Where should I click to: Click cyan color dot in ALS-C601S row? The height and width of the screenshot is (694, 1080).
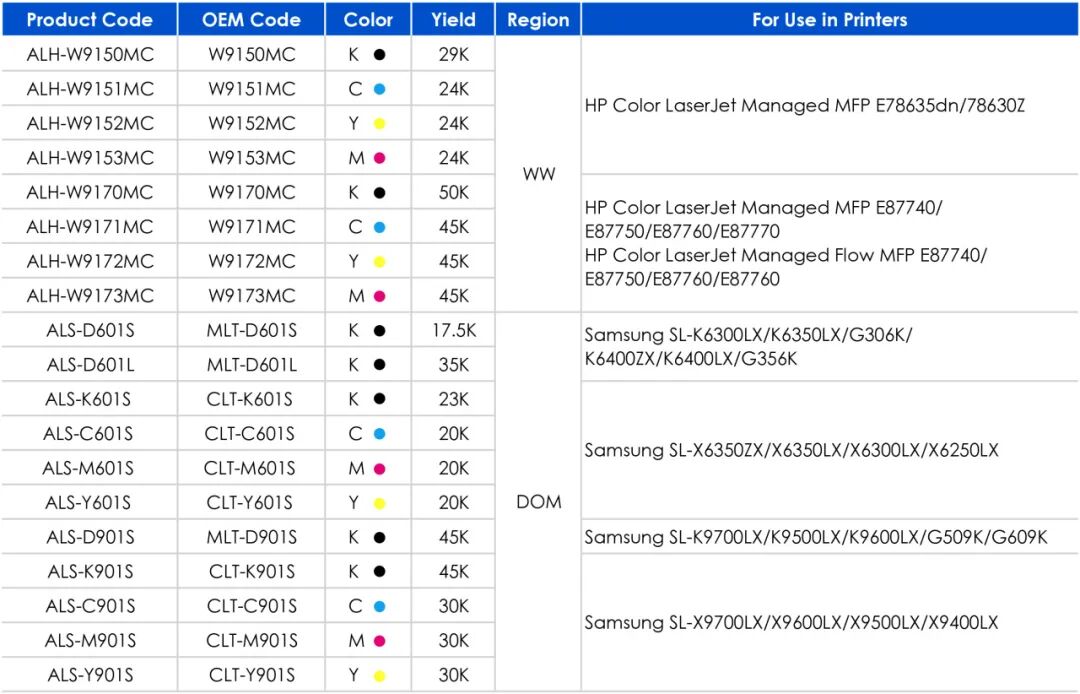click(380, 434)
